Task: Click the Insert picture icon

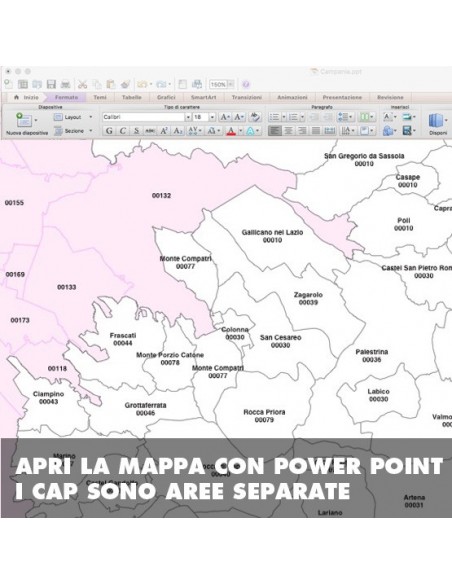Action: tap(407, 117)
